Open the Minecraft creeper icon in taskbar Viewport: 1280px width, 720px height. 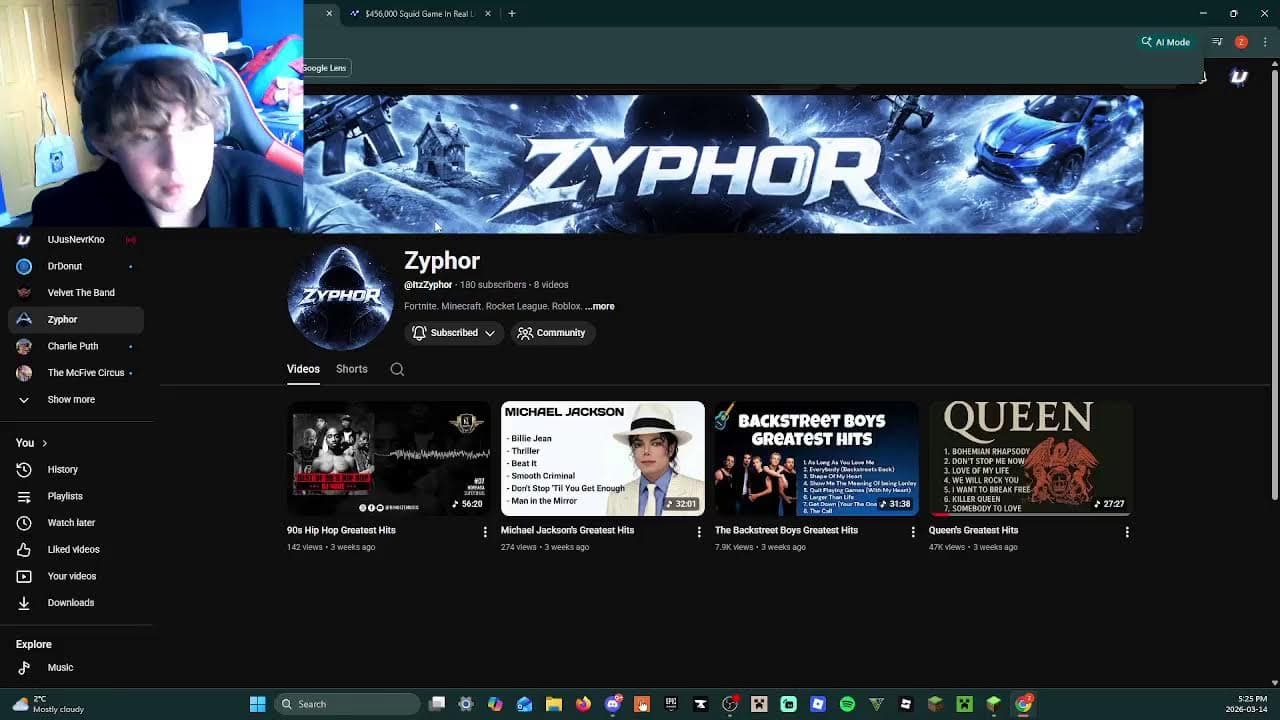(x=964, y=704)
